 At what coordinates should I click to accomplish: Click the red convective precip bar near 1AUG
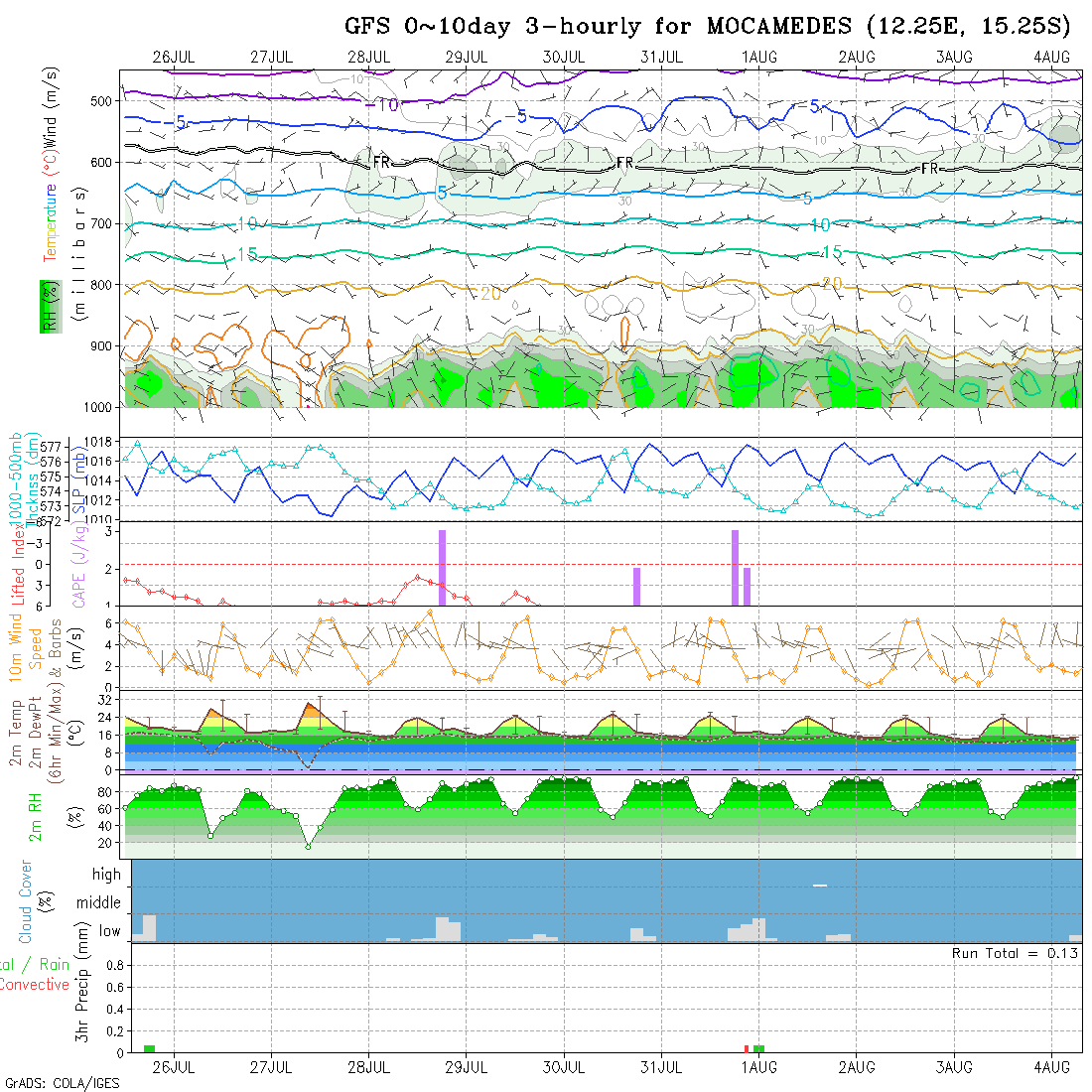(747, 1049)
